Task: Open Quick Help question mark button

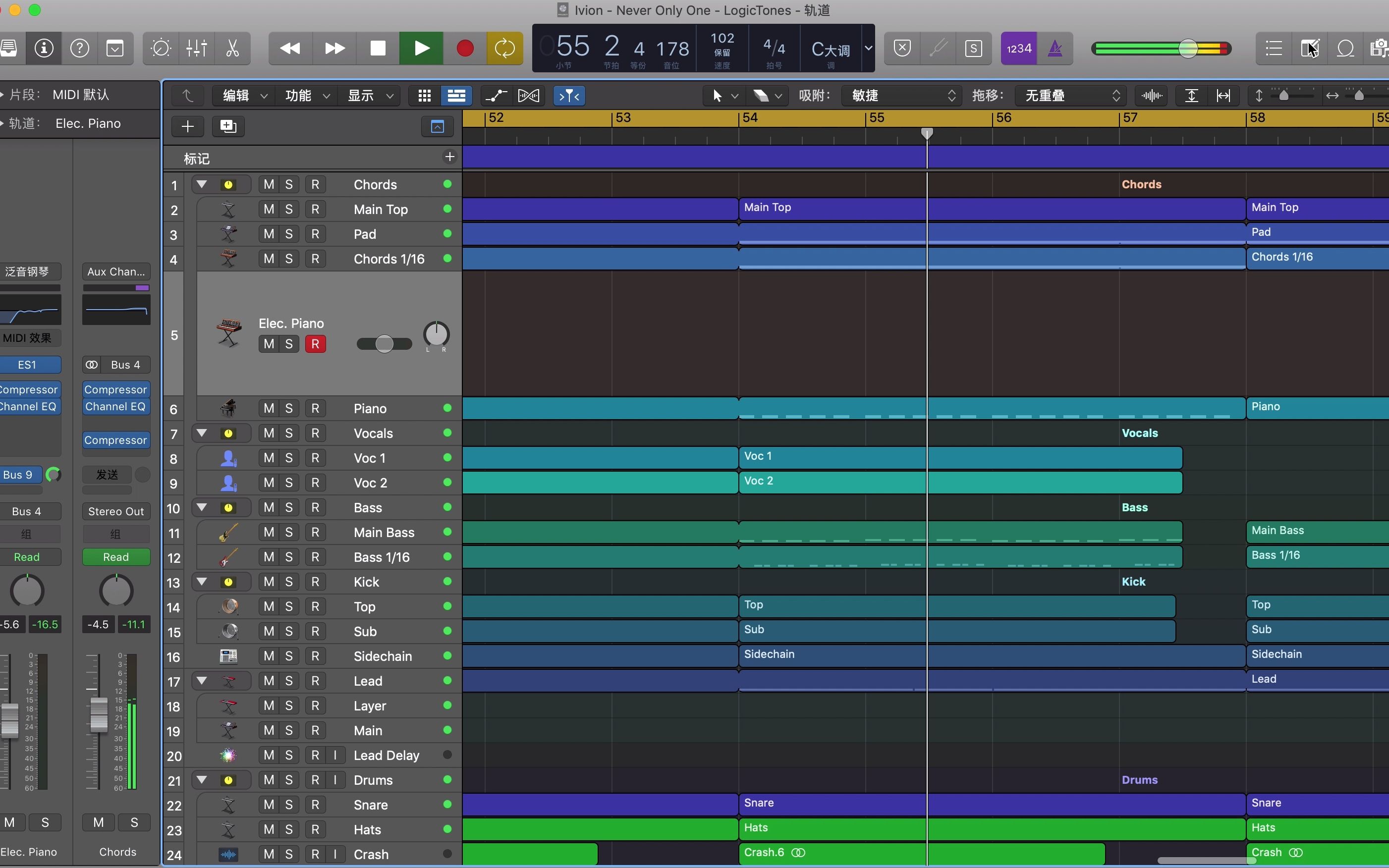Action: pos(80,48)
